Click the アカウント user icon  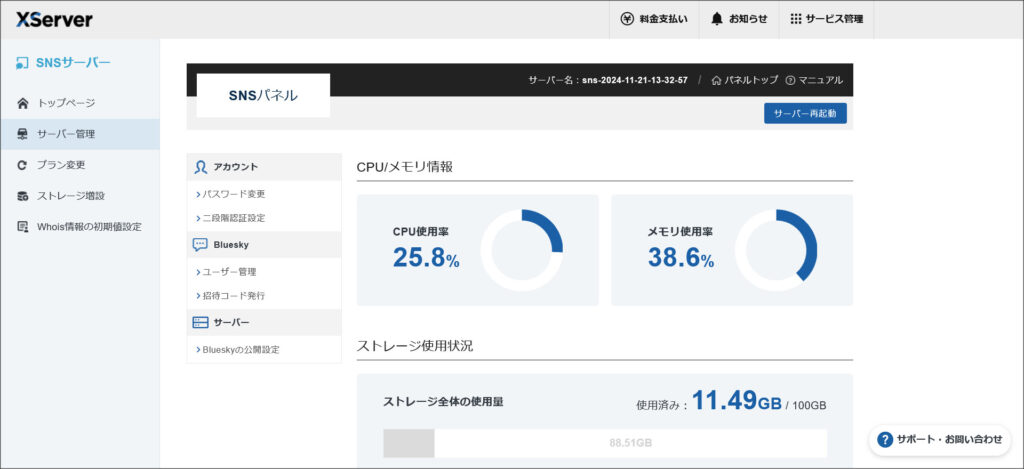200,167
